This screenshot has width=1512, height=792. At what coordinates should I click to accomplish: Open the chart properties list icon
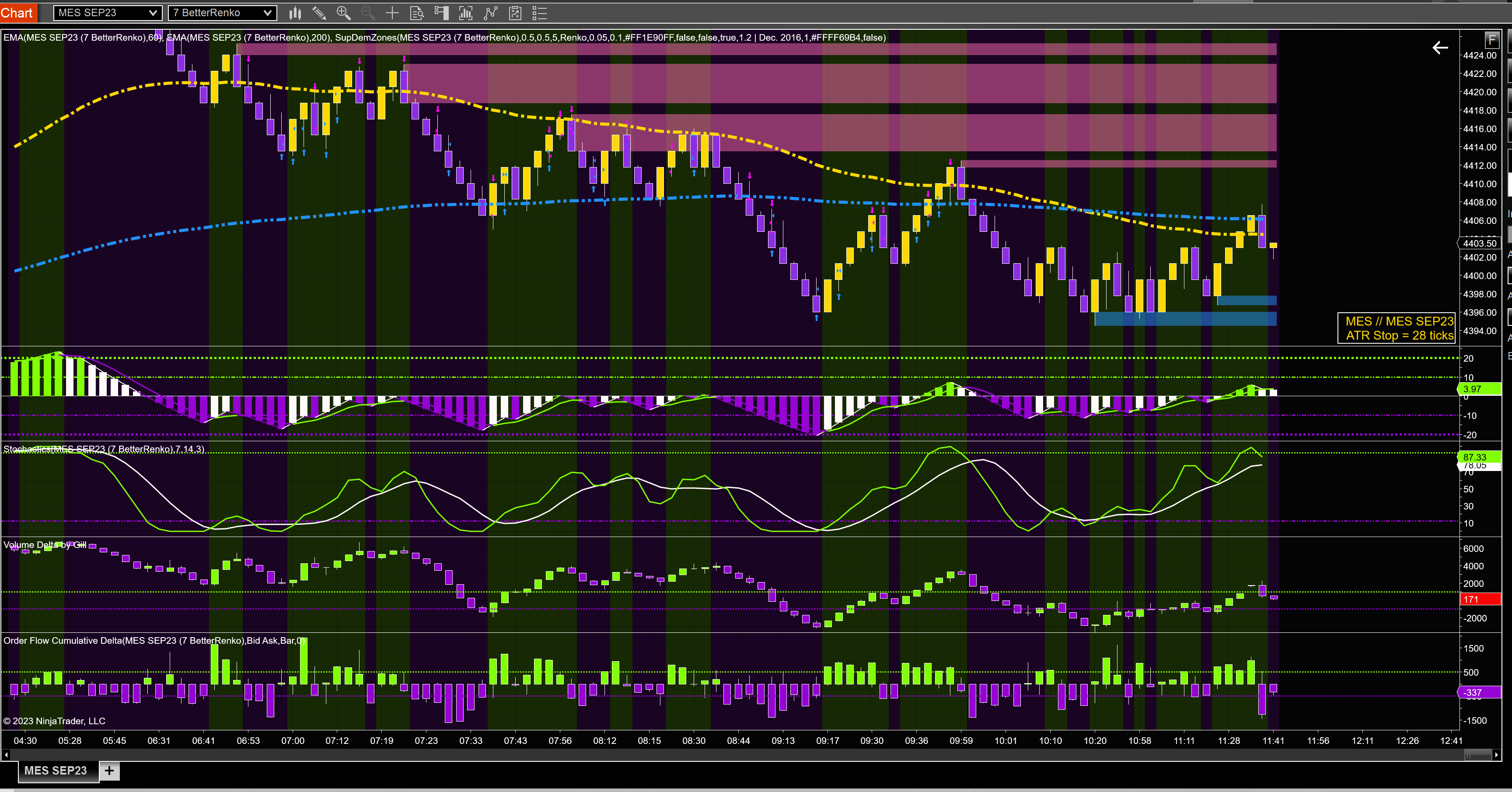click(539, 12)
